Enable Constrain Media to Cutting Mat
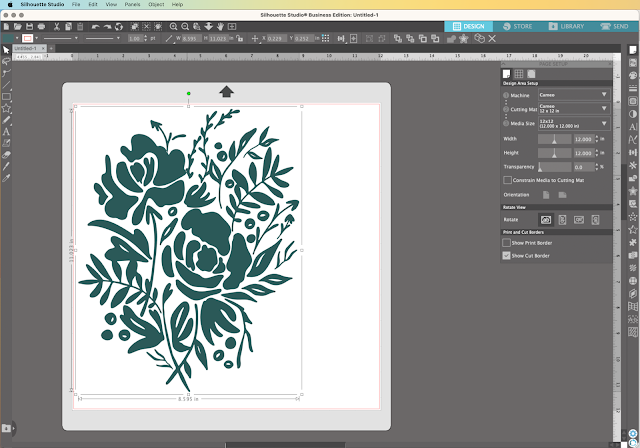 tap(507, 180)
